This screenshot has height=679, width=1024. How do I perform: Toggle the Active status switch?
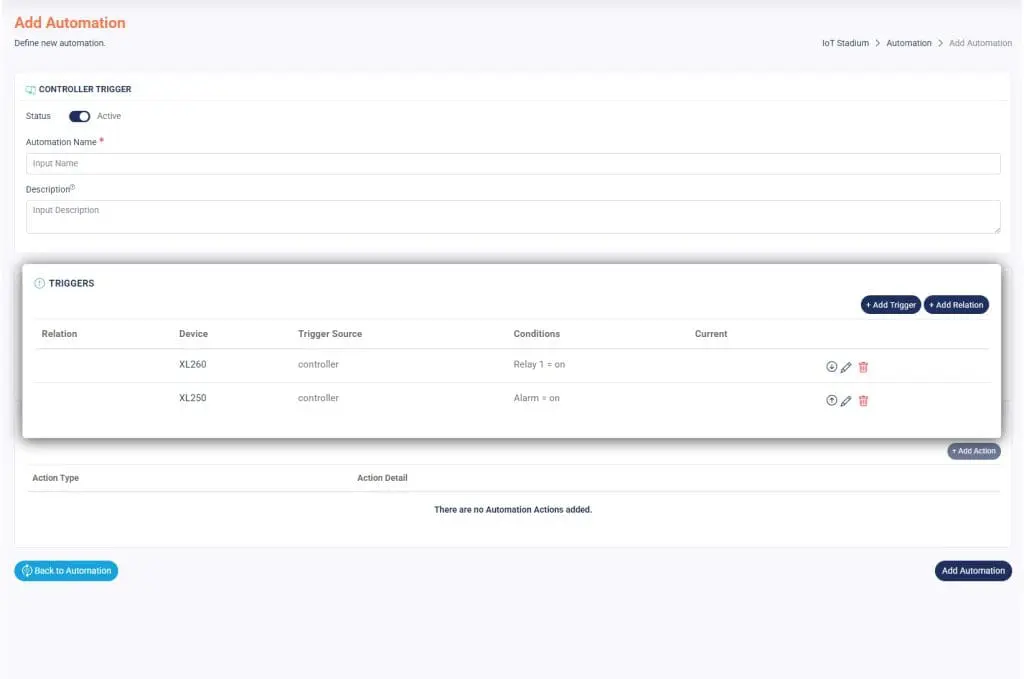(79, 116)
